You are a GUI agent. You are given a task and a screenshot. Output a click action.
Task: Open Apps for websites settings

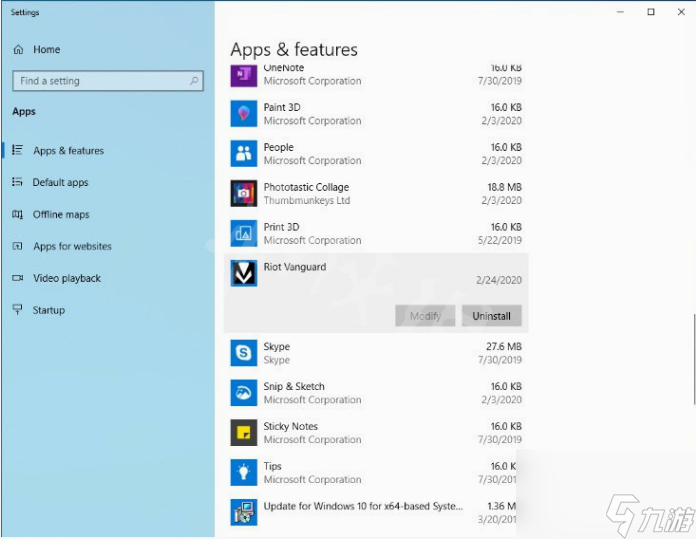point(72,246)
